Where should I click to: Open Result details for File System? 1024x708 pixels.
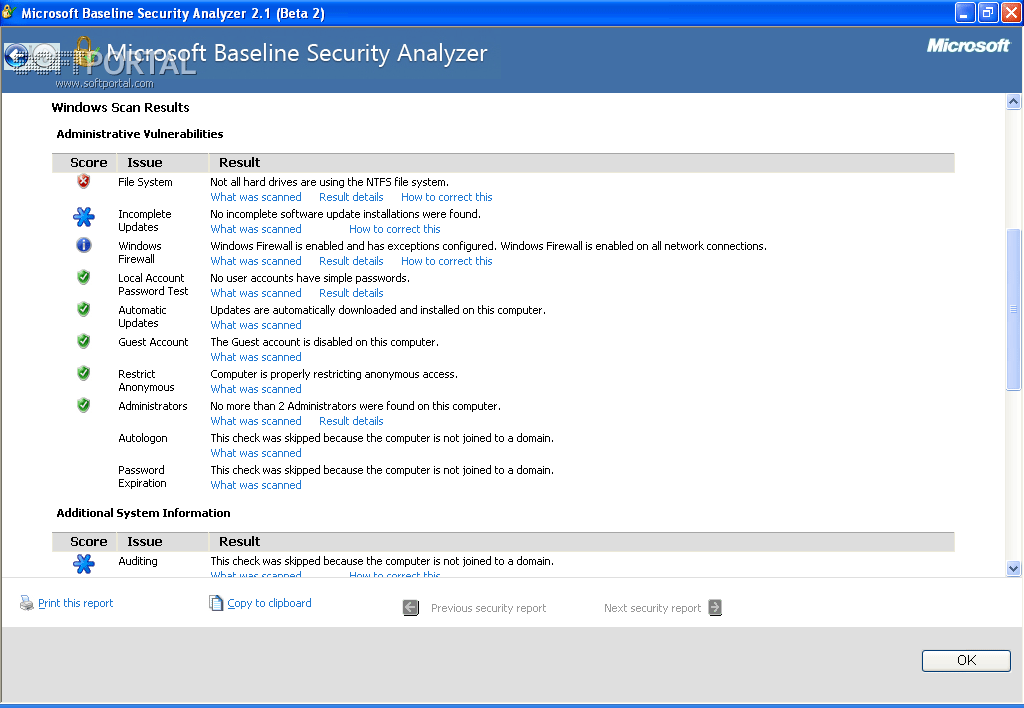click(x=351, y=197)
